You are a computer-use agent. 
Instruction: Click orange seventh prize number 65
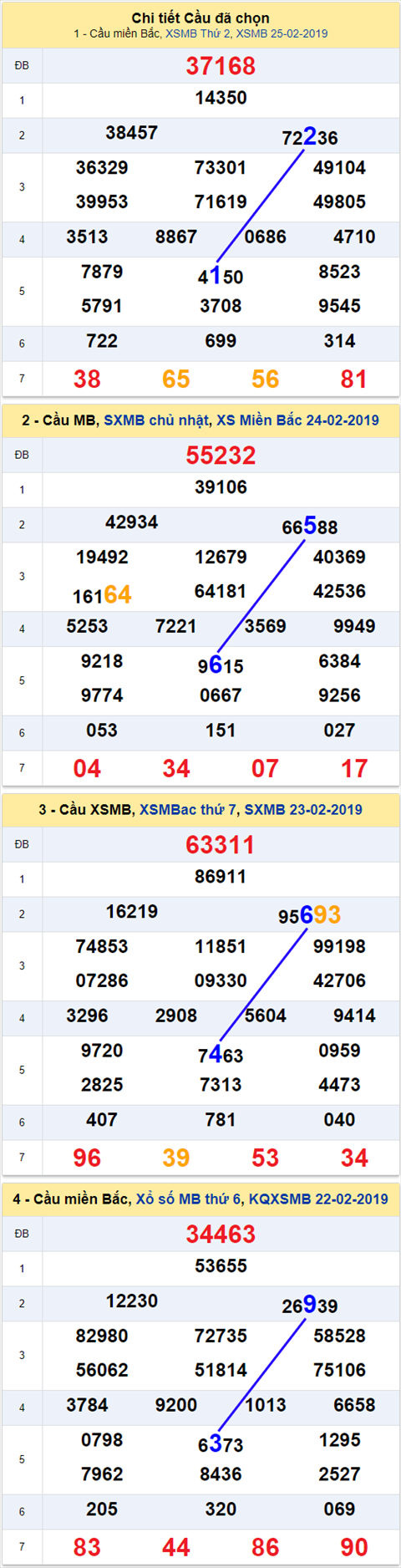[x=176, y=379]
